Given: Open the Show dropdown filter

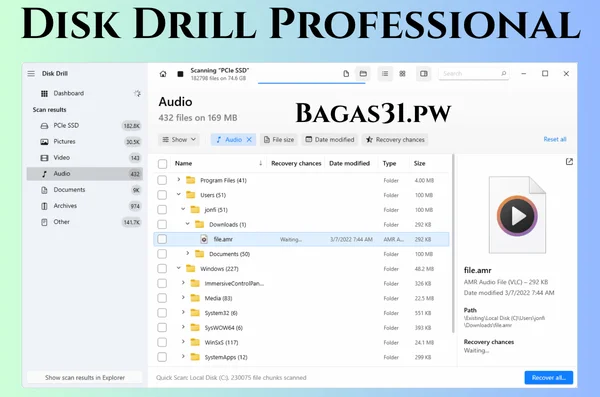Looking at the screenshot, I should (179, 140).
